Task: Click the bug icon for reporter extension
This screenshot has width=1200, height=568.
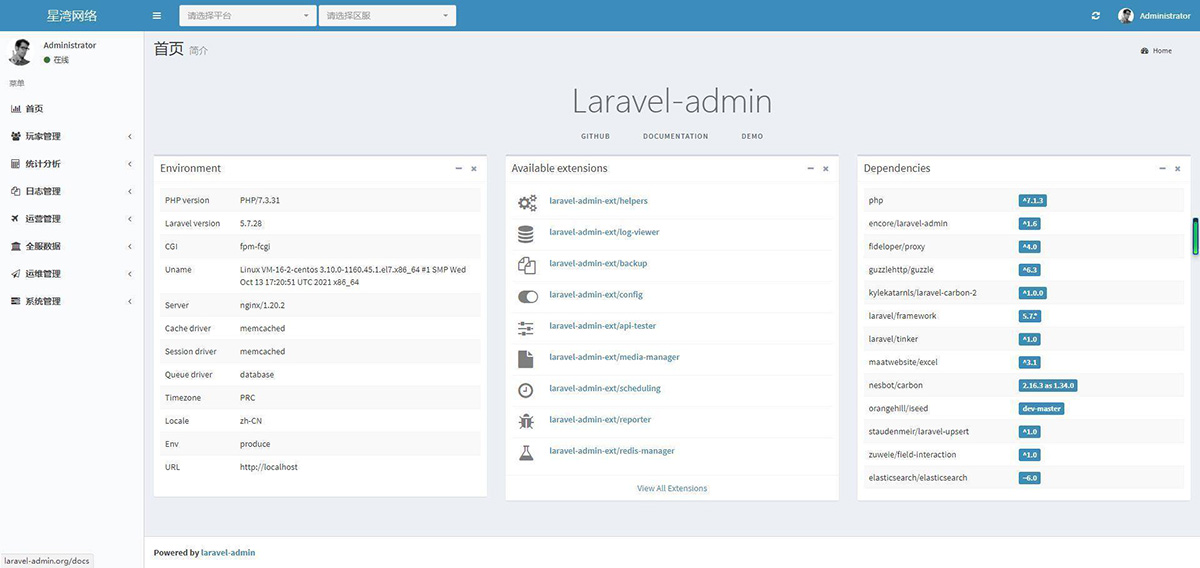Action: [x=526, y=421]
